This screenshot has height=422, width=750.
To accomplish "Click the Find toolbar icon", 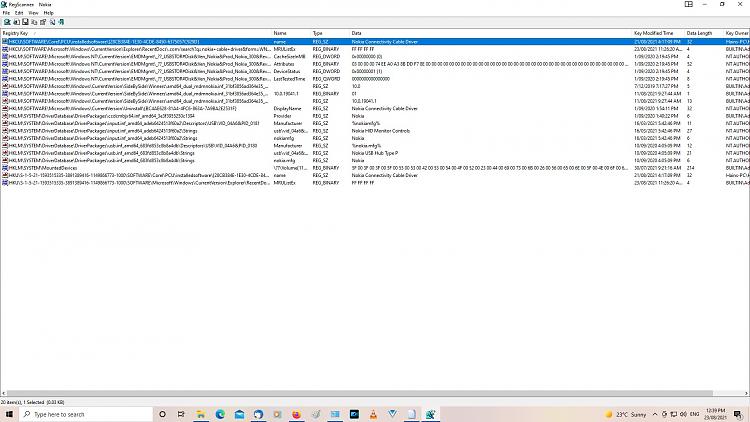I will [x=52, y=22].
